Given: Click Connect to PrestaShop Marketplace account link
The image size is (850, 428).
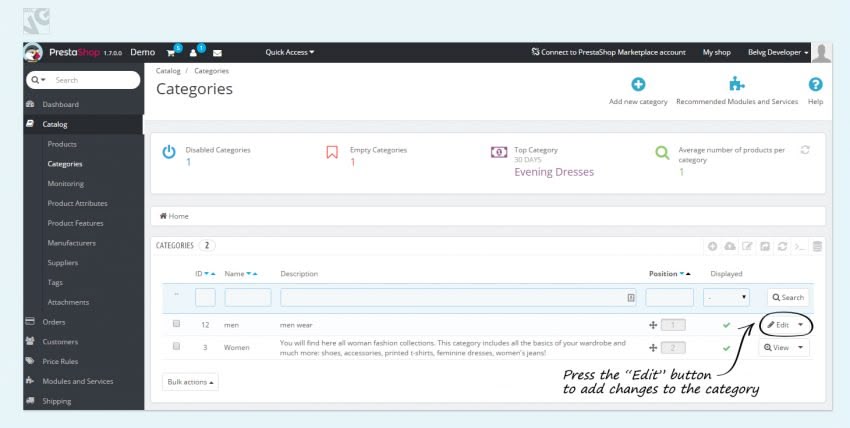Looking at the screenshot, I should (x=608, y=53).
